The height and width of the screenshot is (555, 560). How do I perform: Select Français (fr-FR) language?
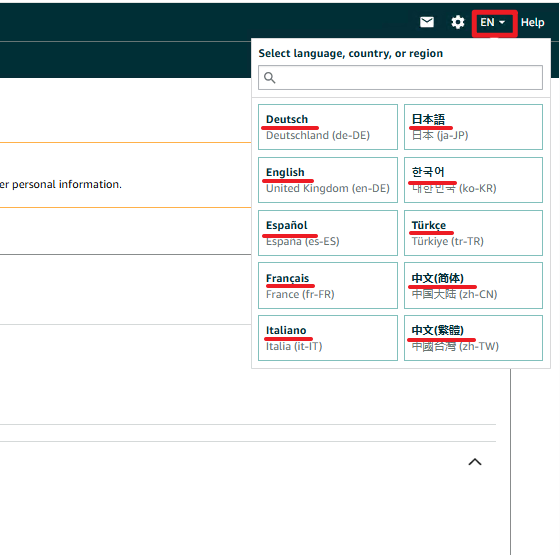tap(328, 285)
